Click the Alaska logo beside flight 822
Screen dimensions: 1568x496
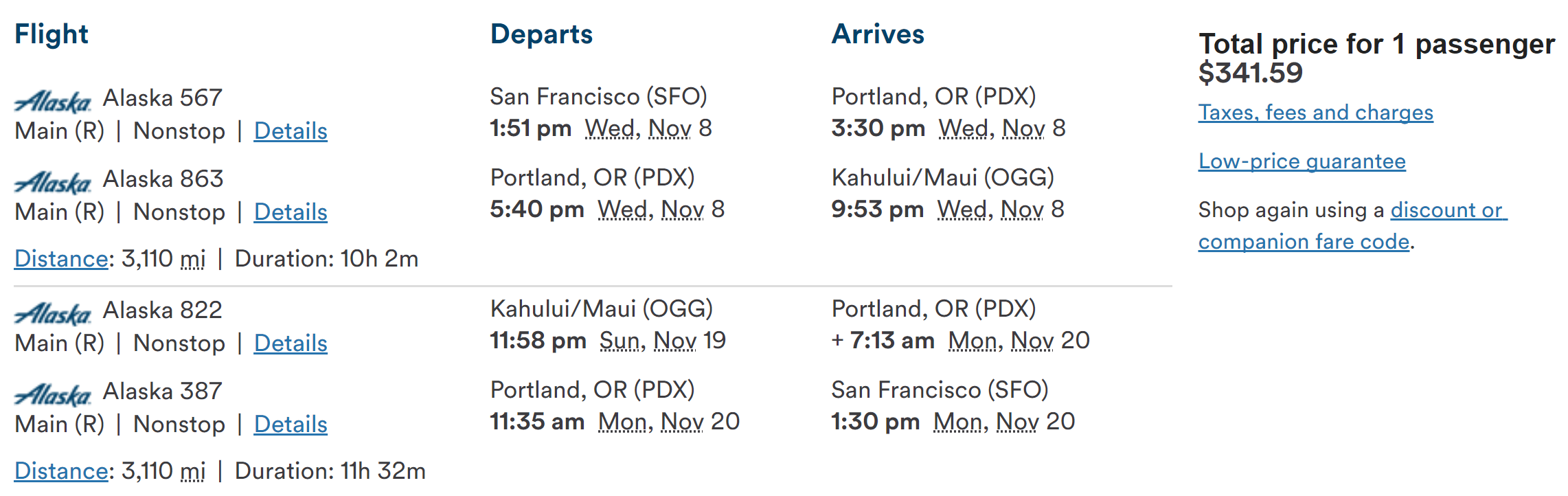point(53,313)
